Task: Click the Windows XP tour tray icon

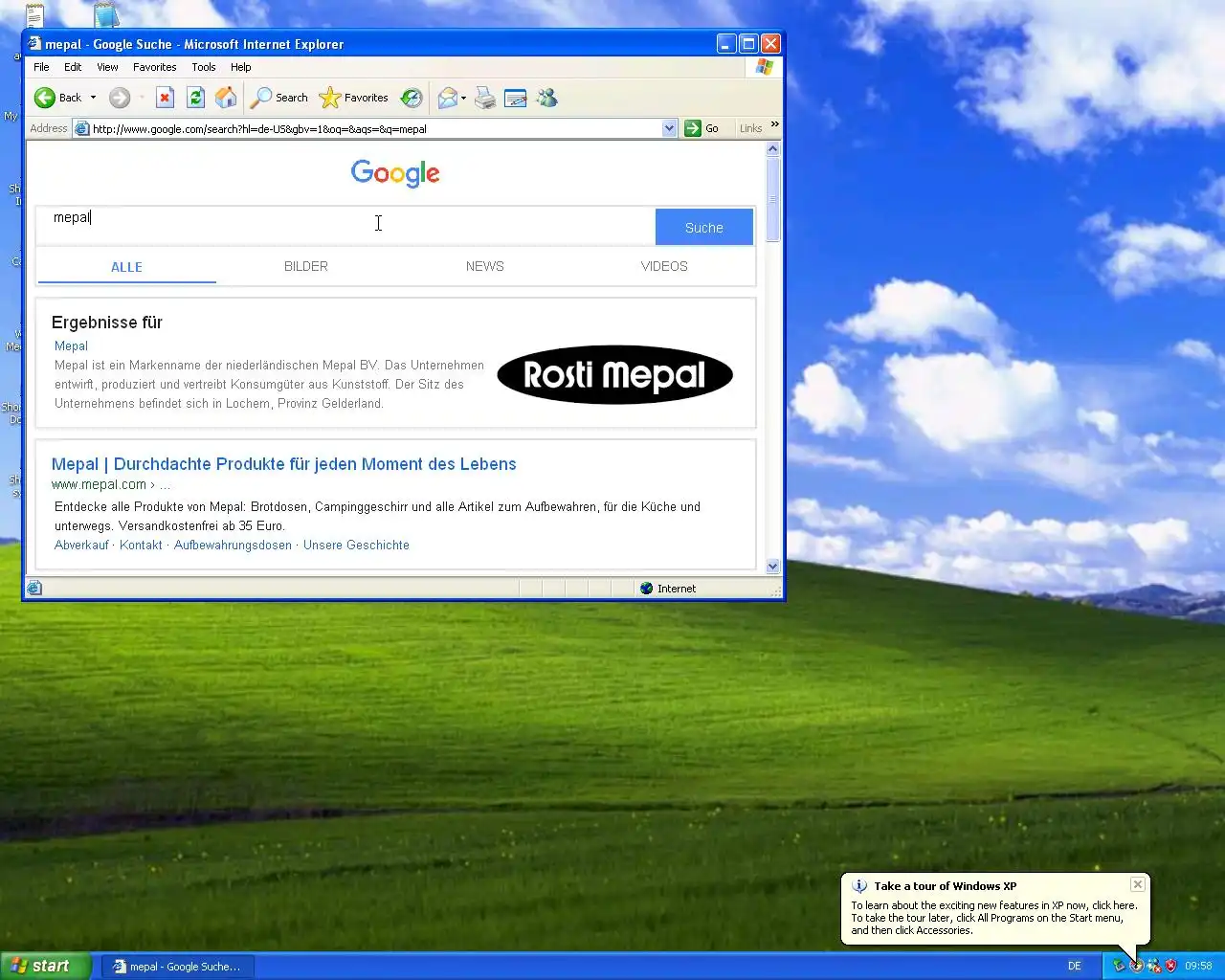Action: pos(1136,967)
